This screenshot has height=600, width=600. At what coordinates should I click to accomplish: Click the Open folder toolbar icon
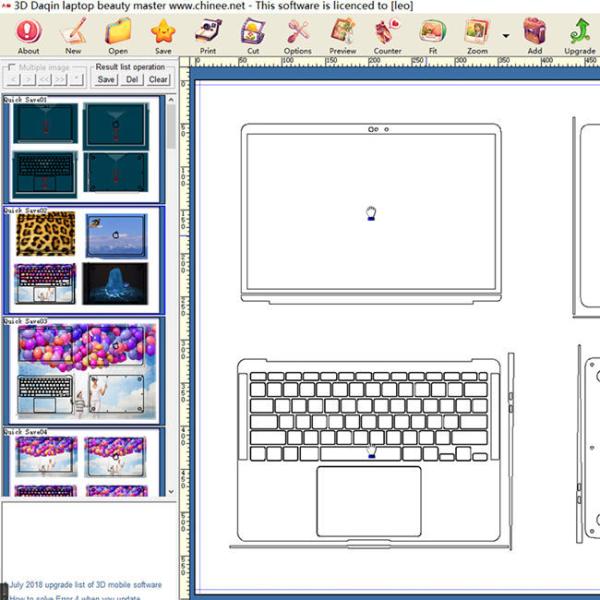(x=118, y=34)
